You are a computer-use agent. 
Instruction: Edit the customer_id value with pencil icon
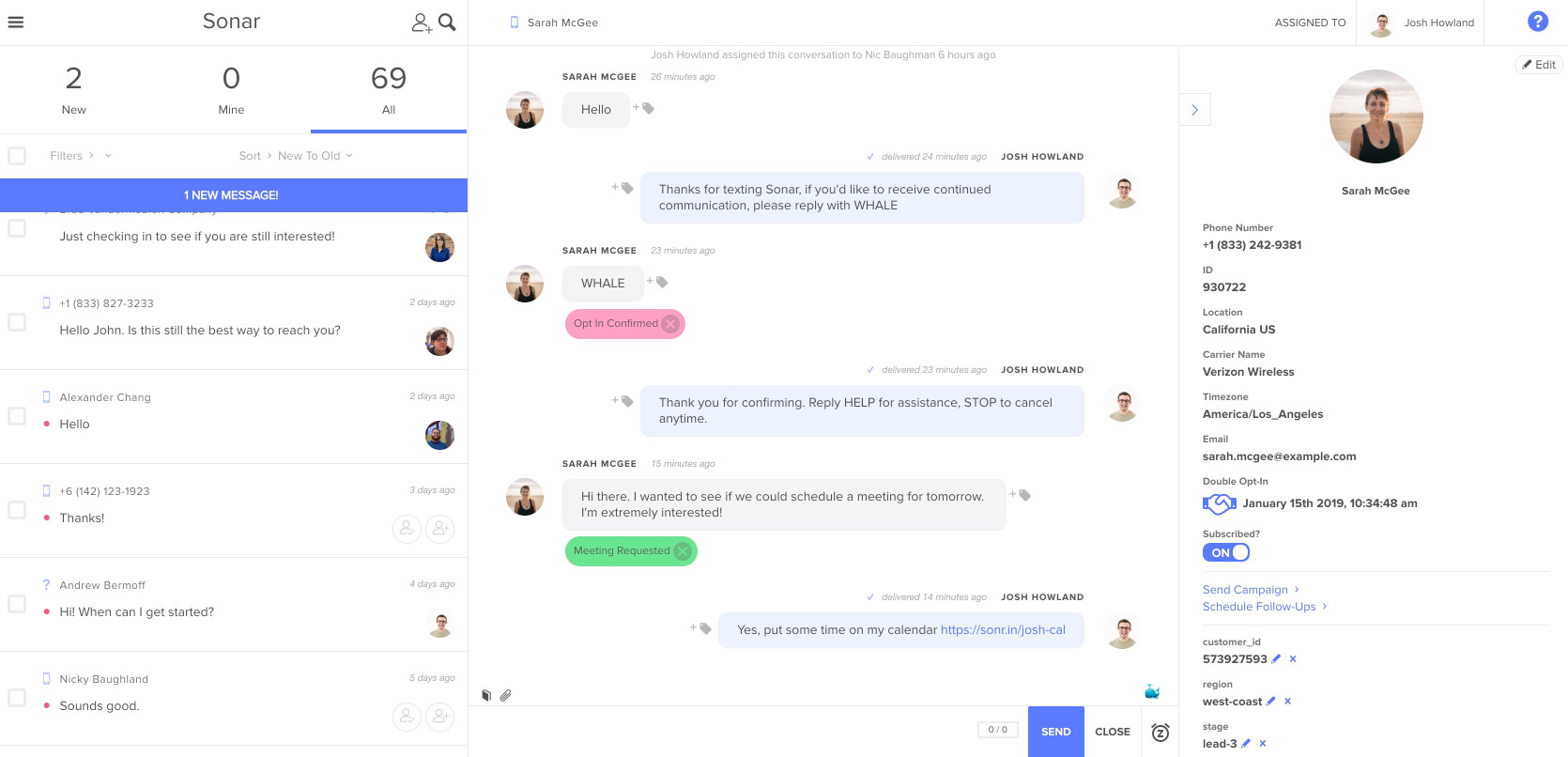(x=1276, y=659)
